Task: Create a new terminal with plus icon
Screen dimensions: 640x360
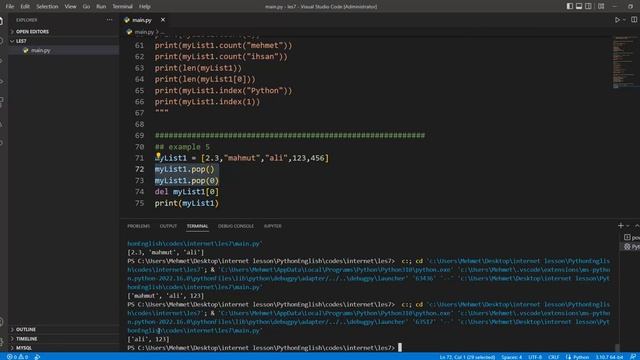Action: click(x=620, y=225)
